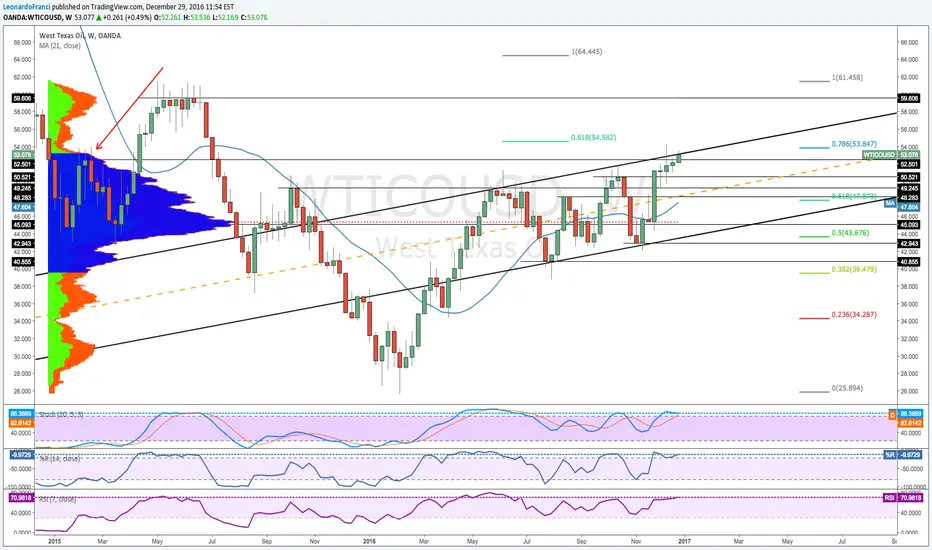Select the 0.618(54.582) Fibonacci label

click(593, 137)
